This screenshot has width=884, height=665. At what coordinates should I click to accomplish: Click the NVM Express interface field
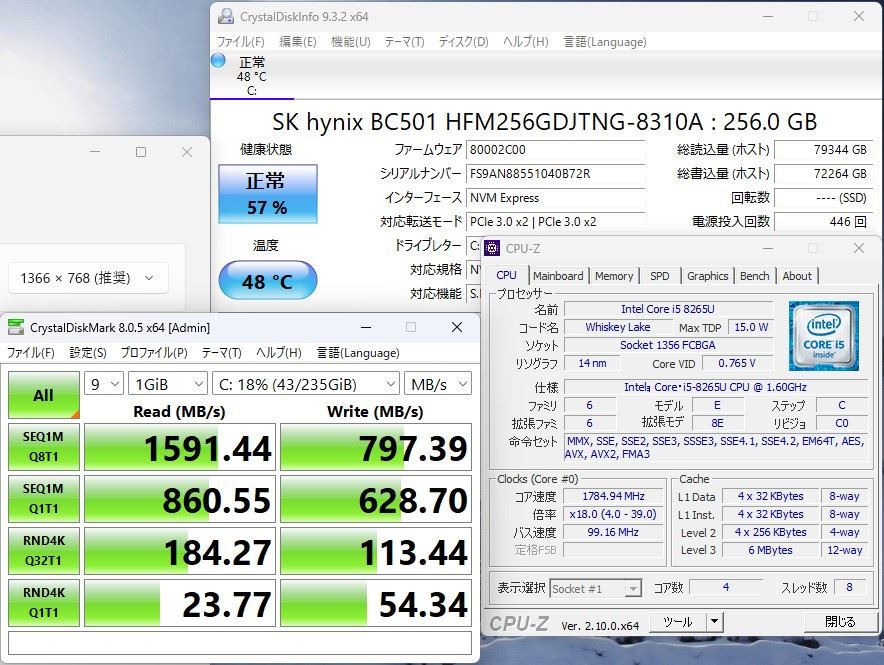555,198
